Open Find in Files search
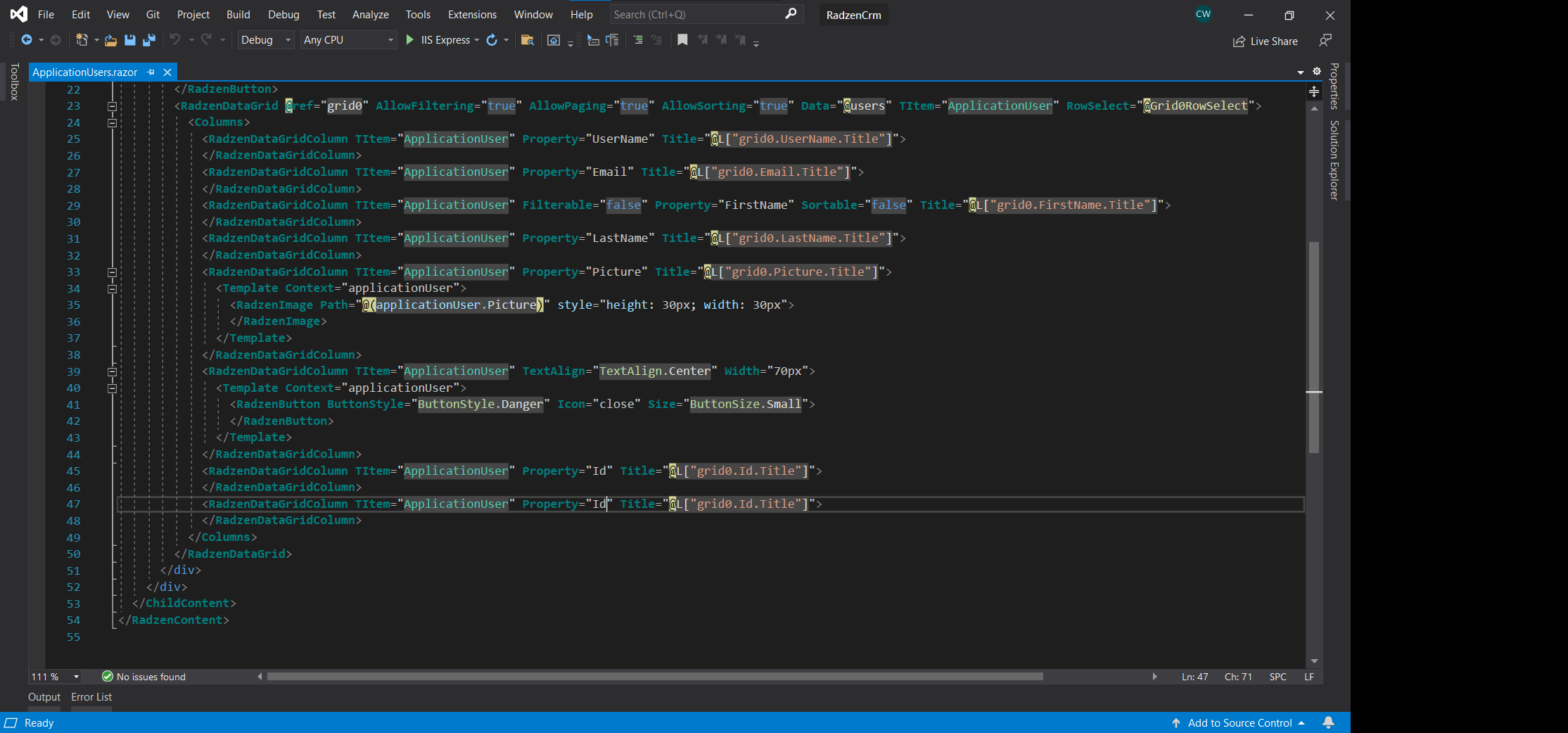Screen dimensions: 1568x733 pos(528,41)
